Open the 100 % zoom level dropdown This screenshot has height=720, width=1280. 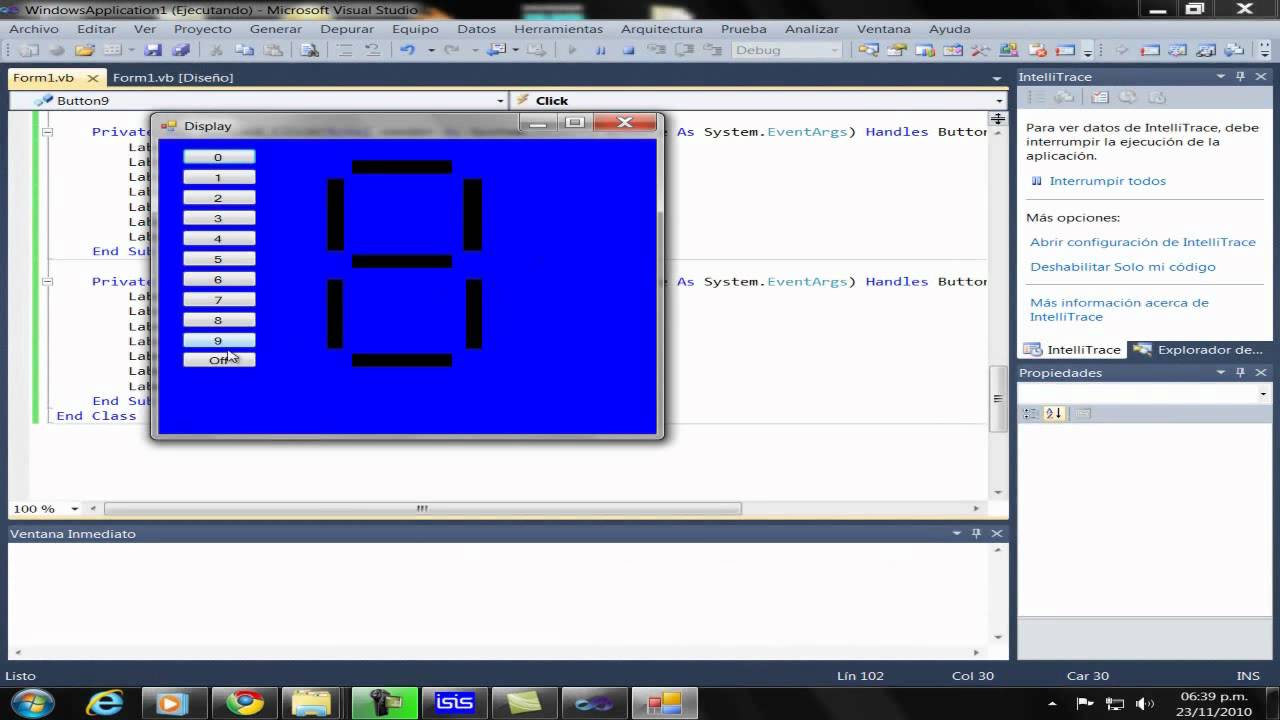coord(75,508)
